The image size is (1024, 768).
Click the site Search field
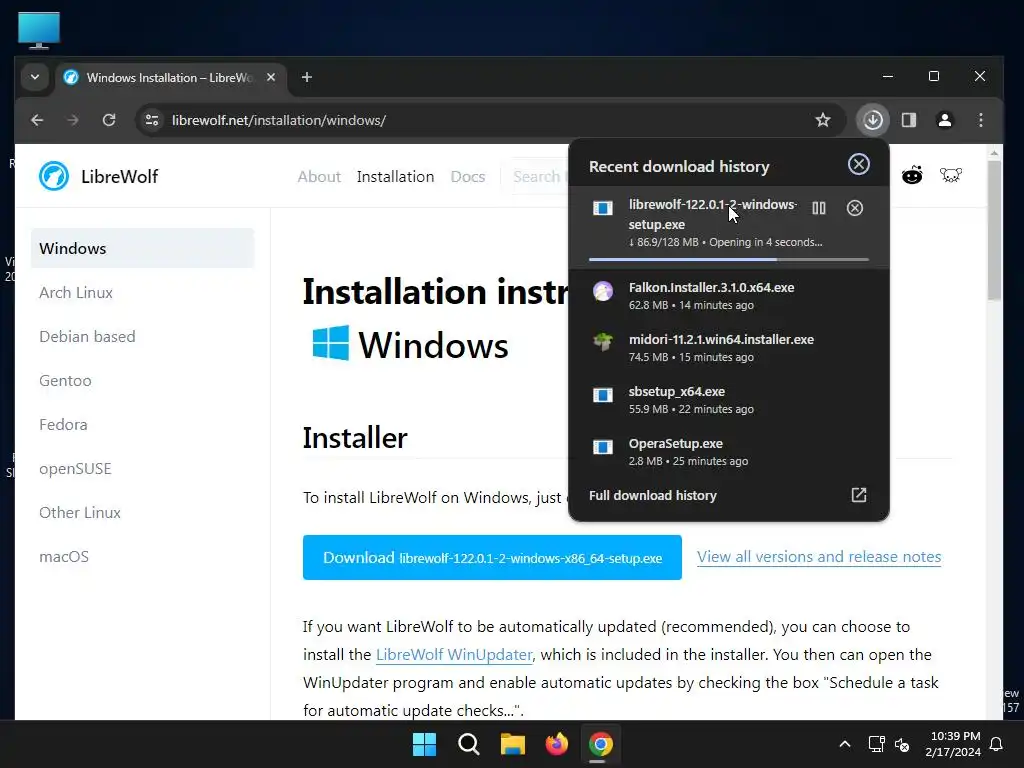point(537,176)
